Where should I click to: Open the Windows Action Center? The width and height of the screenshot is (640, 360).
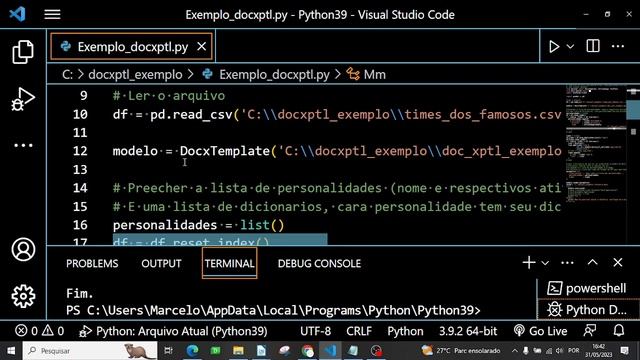624,351
